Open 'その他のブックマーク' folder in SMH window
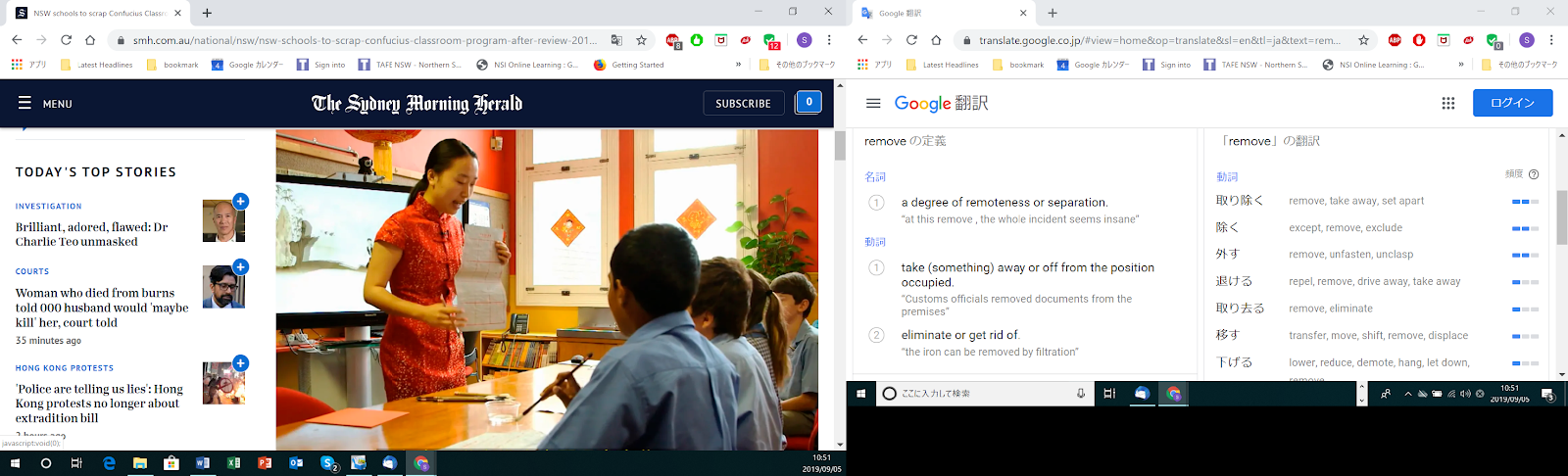Image resolution: width=1568 pixels, height=476 pixels. [798, 65]
